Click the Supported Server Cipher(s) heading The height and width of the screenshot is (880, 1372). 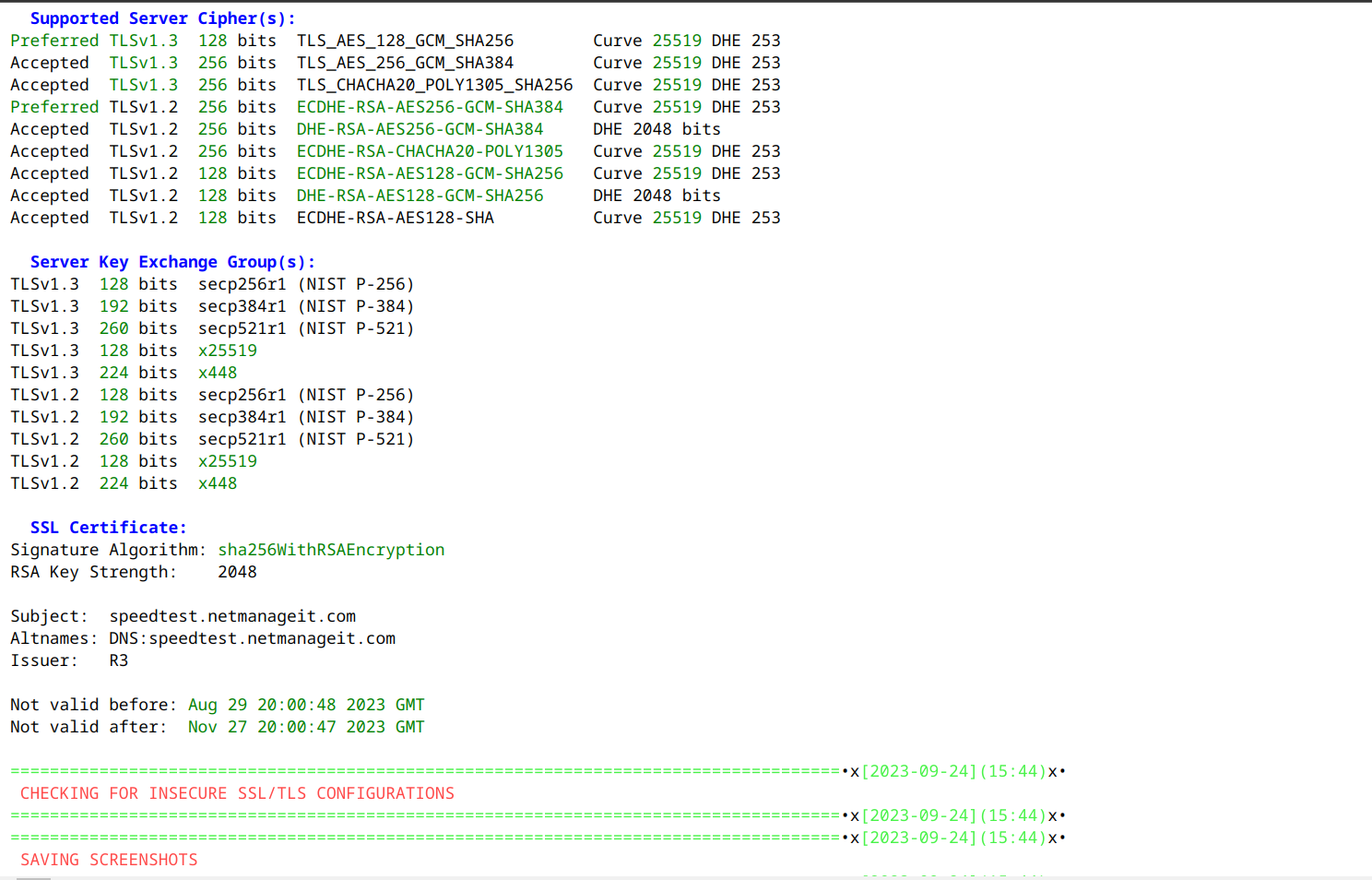(164, 18)
